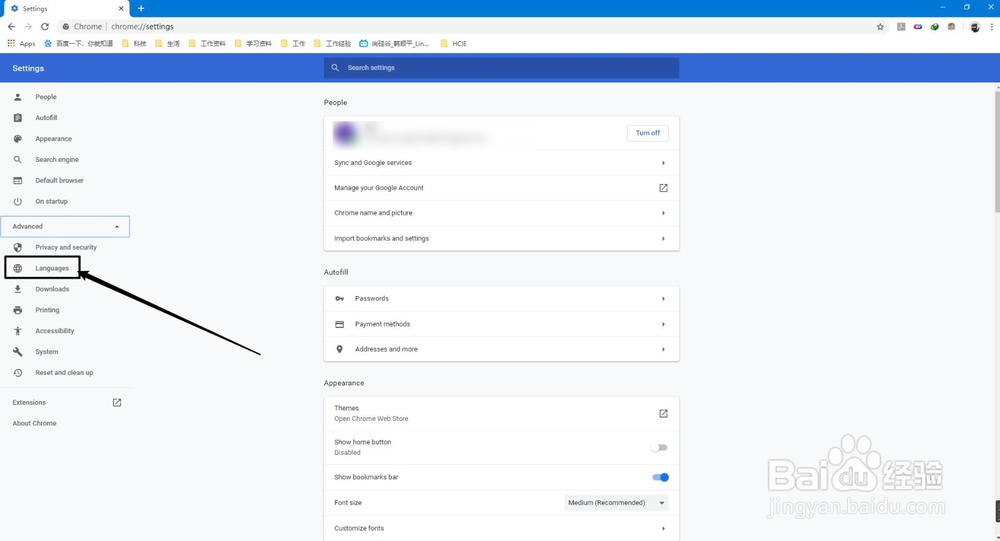Viewport: 1000px width, 541px height.
Task: Open Extensions external link icon
Action: tap(117, 403)
